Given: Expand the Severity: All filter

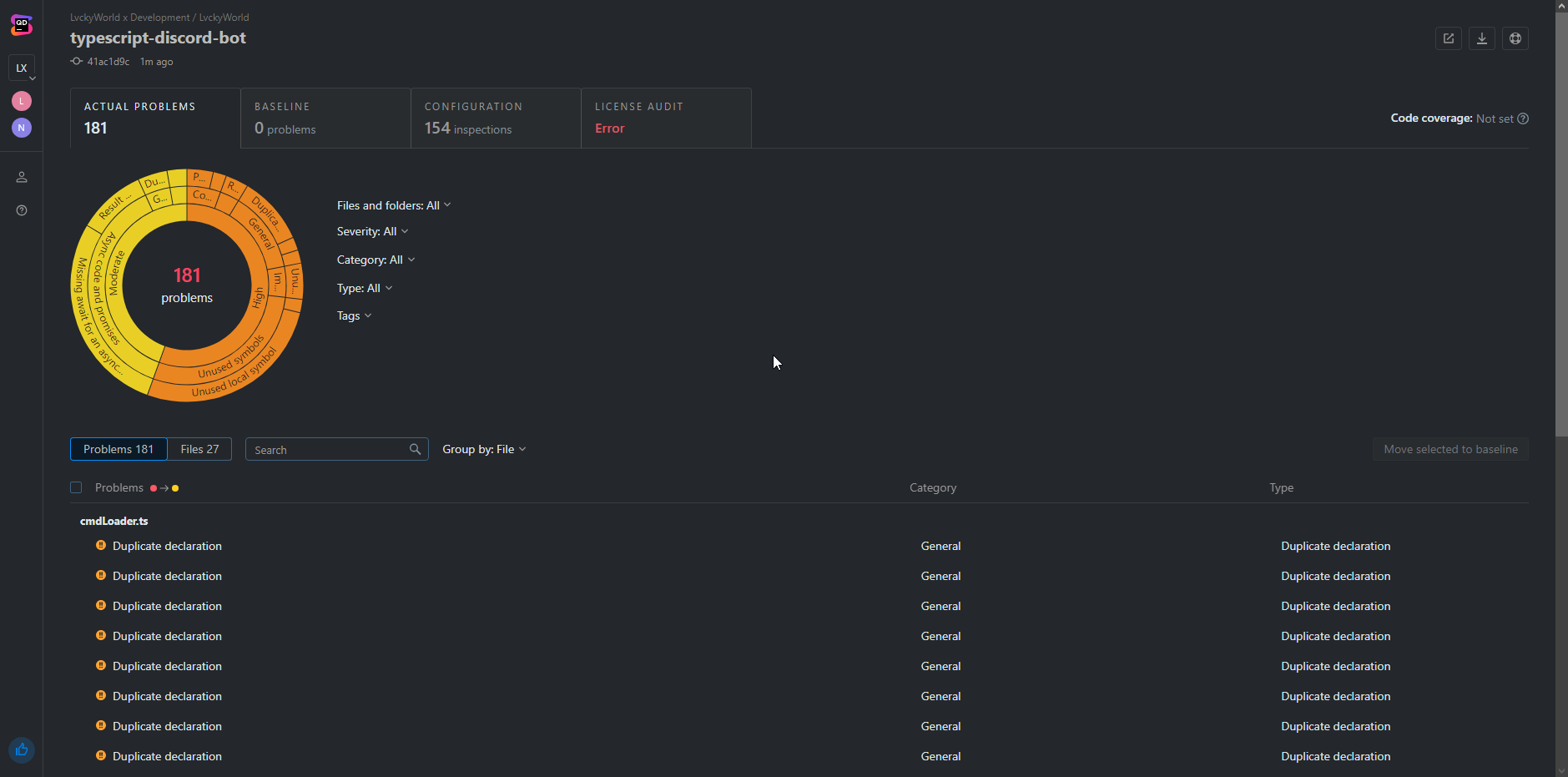Looking at the screenshot, I should point(372,231).
